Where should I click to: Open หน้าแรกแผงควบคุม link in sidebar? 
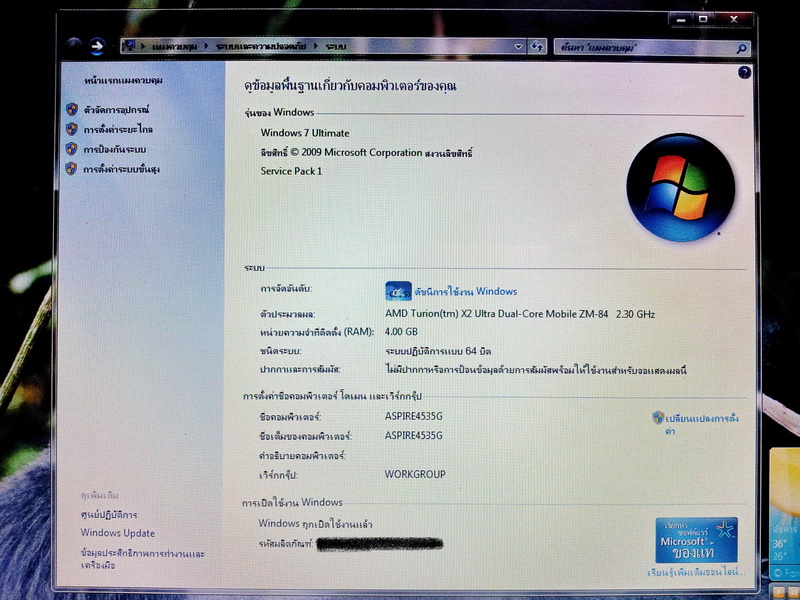(x=123, y=81)
